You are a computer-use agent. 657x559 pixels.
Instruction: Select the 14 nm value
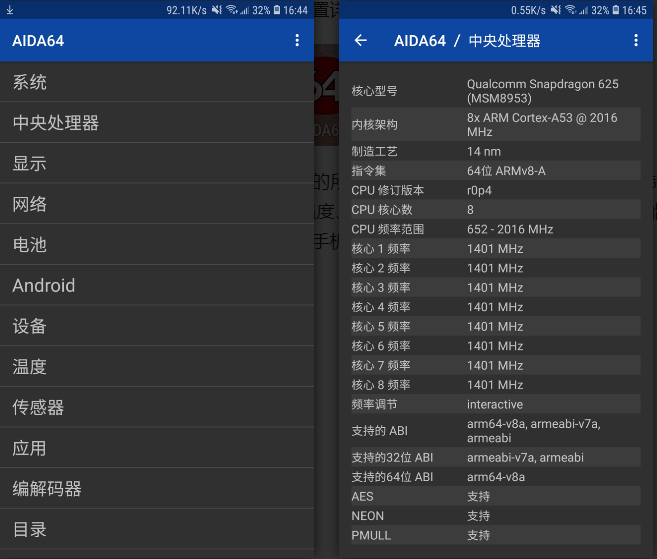484,151
